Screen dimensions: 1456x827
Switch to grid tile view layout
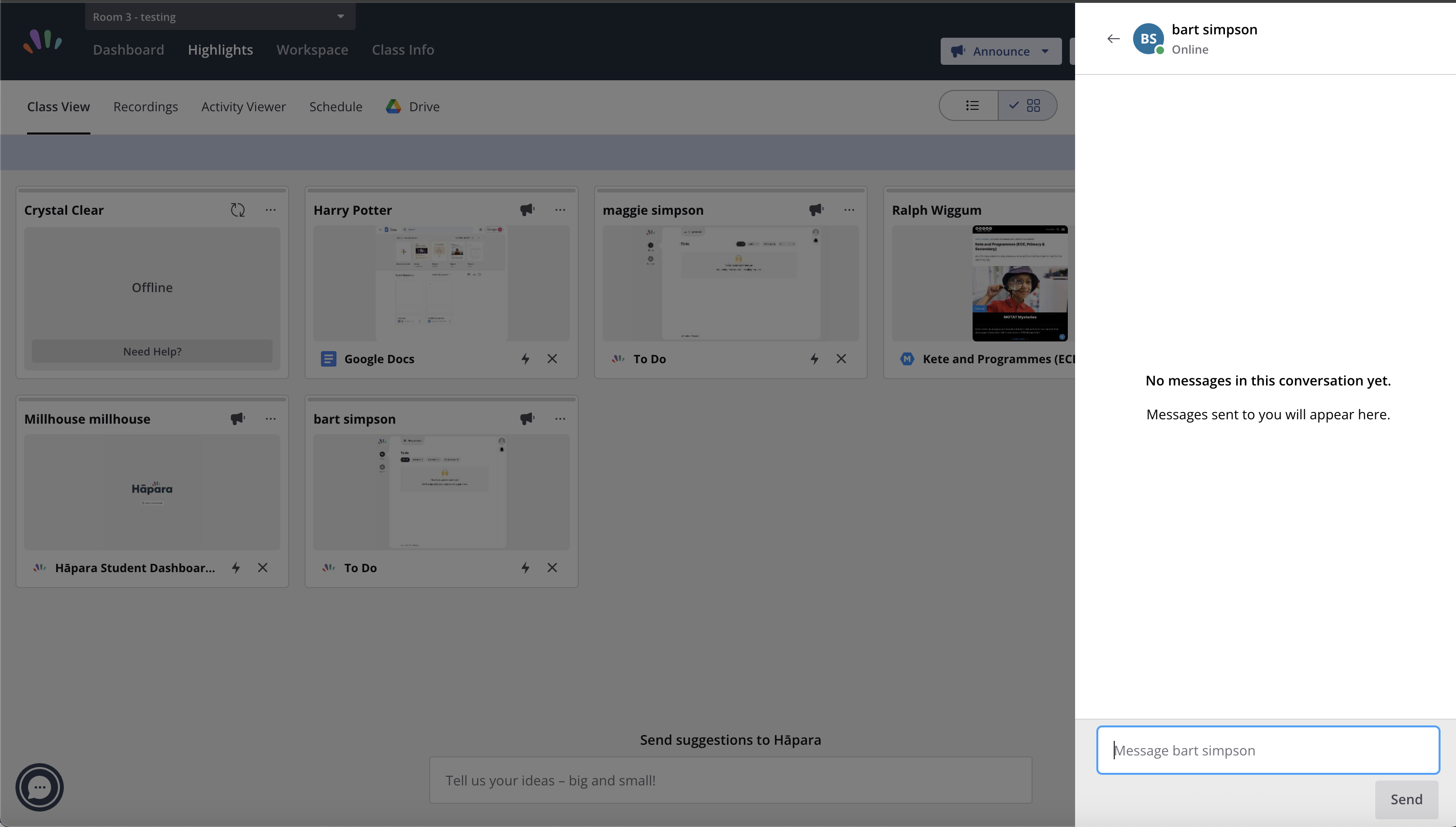click(x=1027, y=105)
